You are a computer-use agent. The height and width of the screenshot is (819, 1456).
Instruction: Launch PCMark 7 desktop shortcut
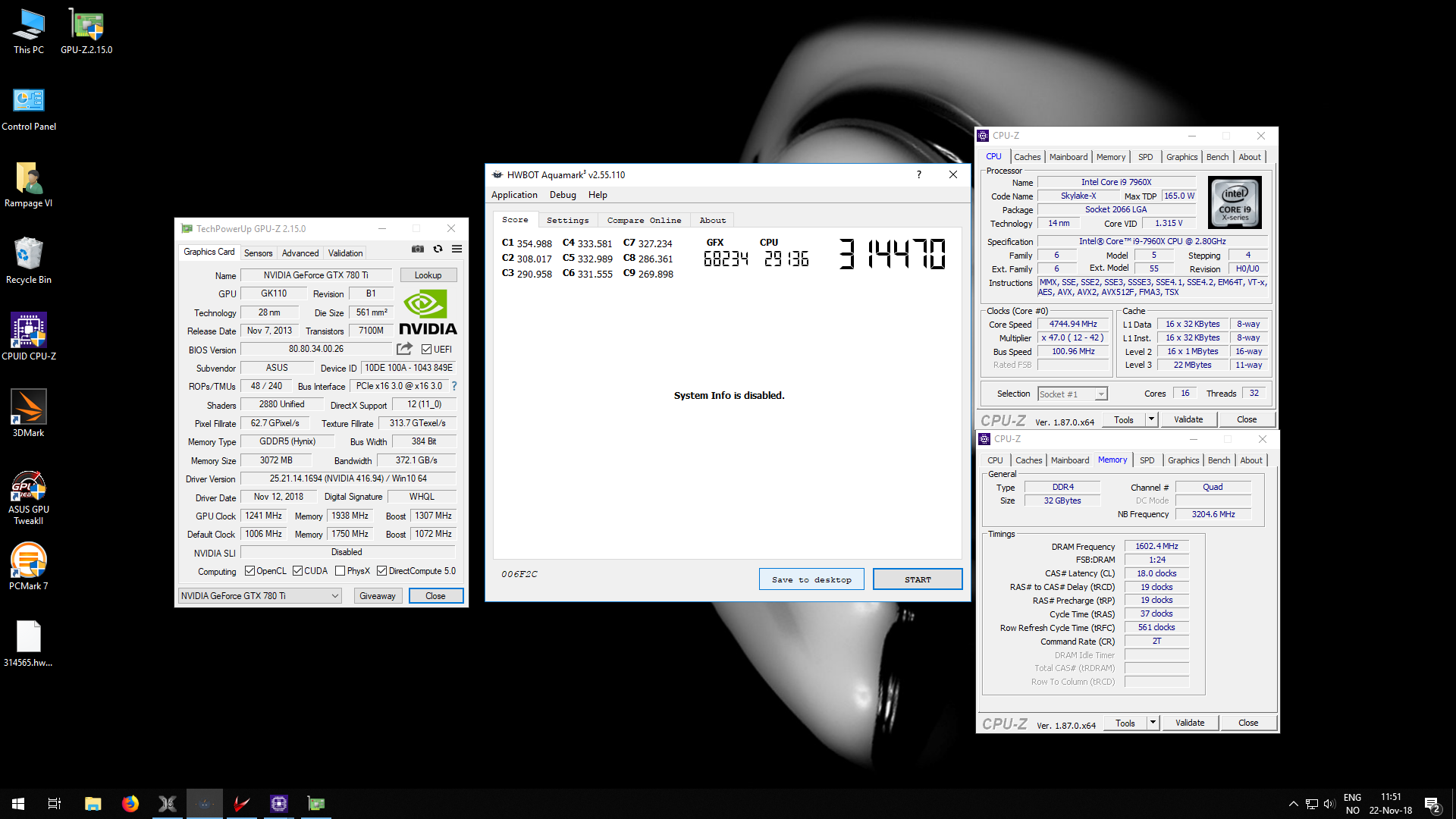(x=29, y=567)
